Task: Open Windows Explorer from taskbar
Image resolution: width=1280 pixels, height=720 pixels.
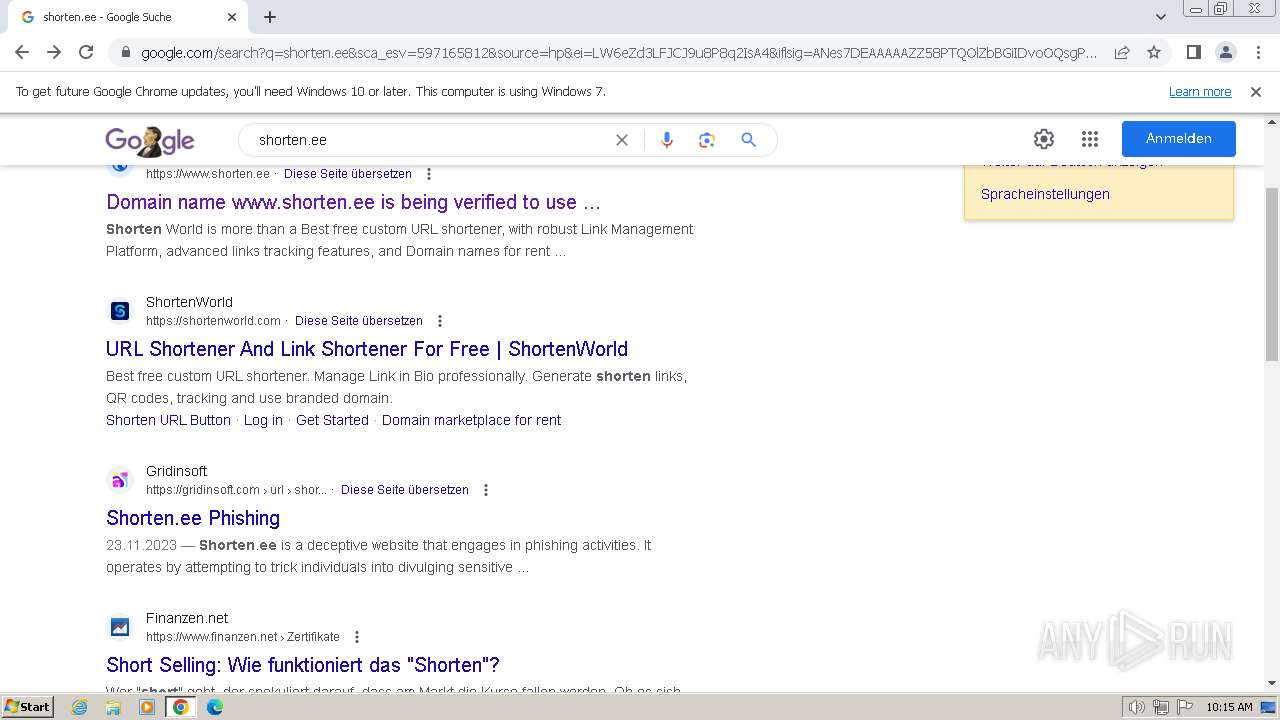Action: tap(113, 707)
